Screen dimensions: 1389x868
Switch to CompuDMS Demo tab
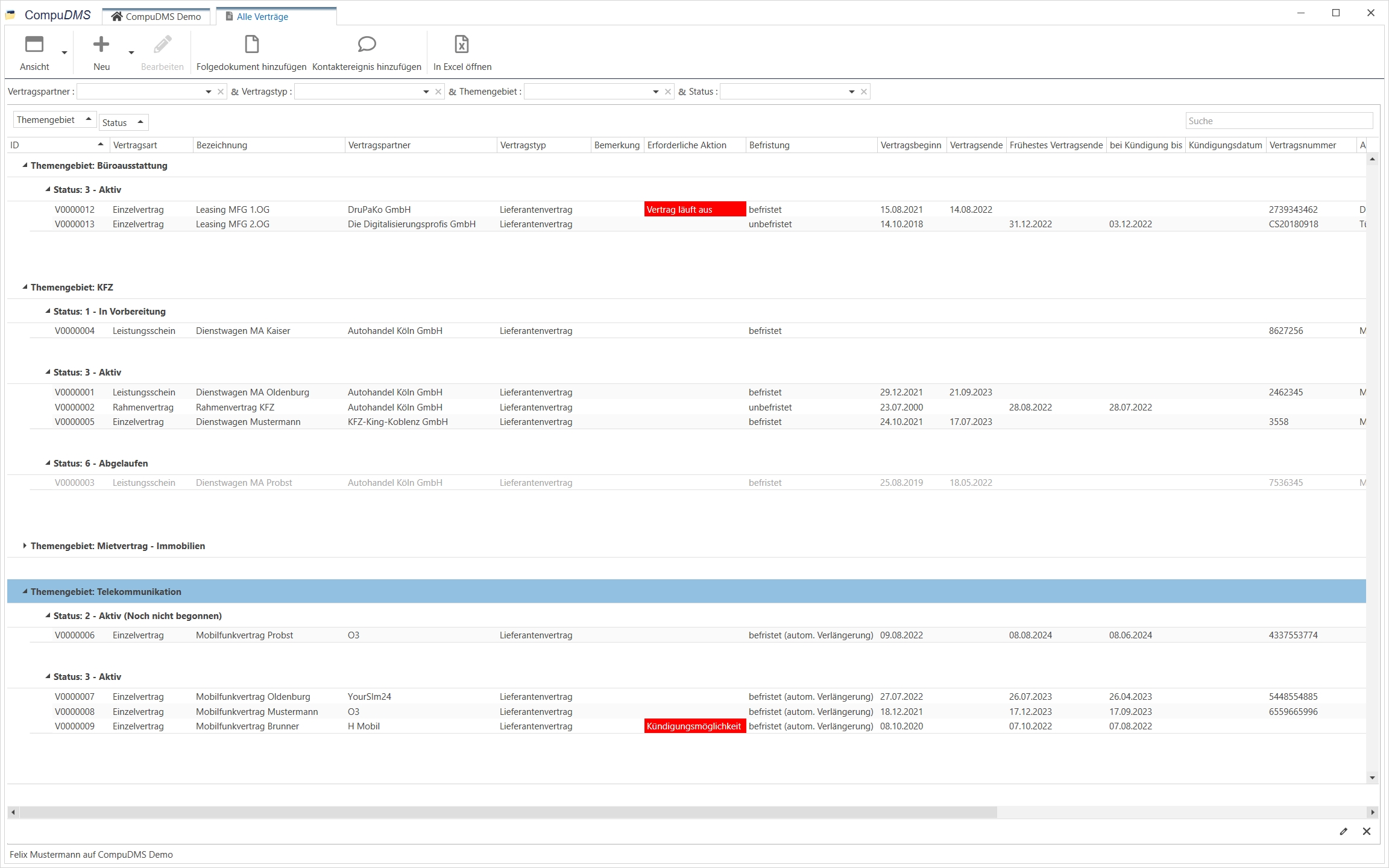coord(157,16)
